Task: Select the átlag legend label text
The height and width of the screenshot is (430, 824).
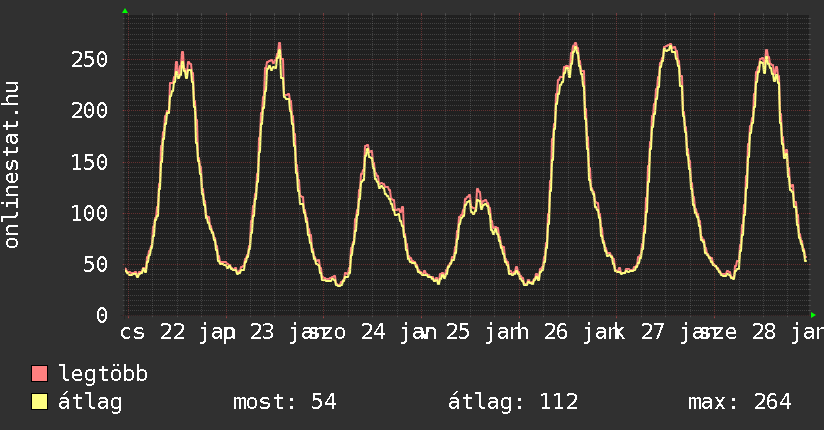Action: coord(90,402)
